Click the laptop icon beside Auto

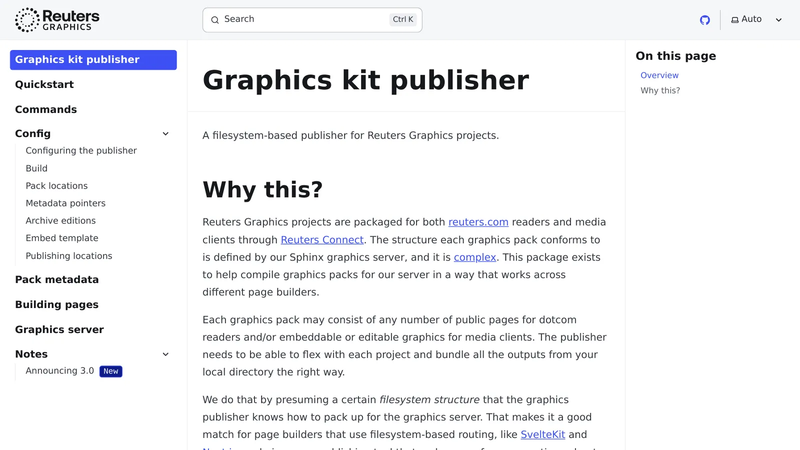pyautogui.click(x=735, y=20)
